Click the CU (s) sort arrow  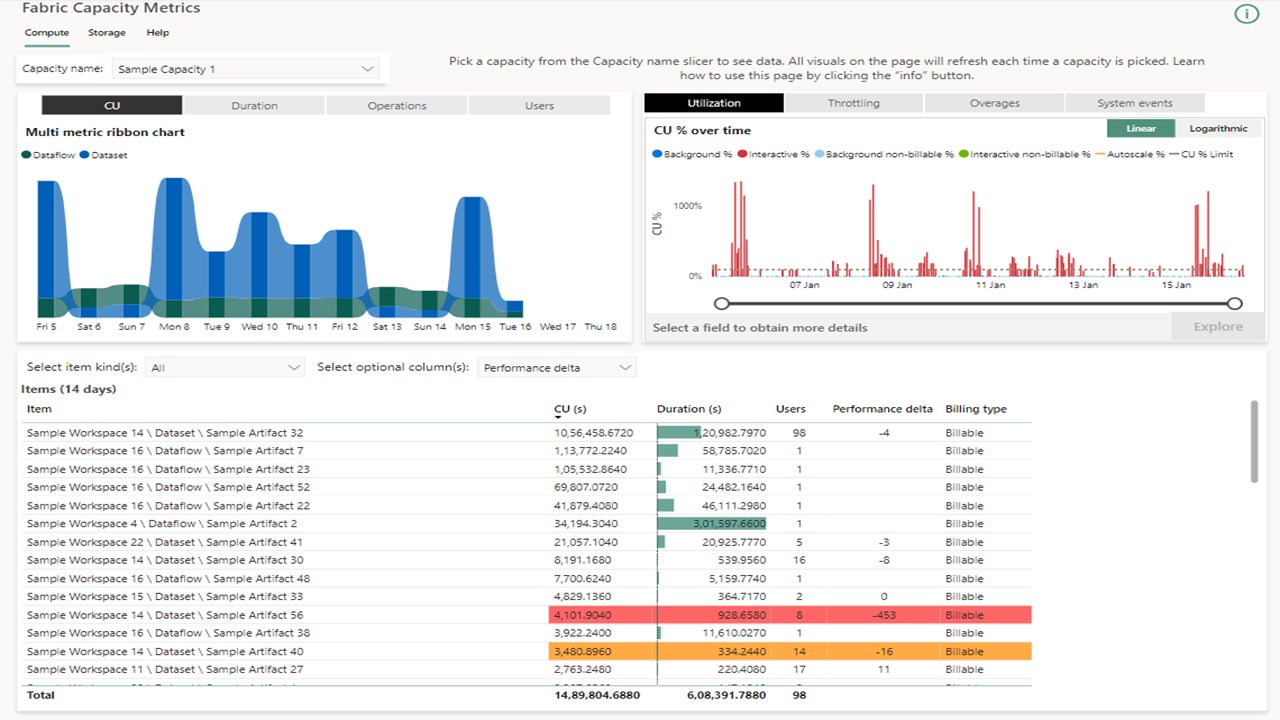click(x=558, y=418)
